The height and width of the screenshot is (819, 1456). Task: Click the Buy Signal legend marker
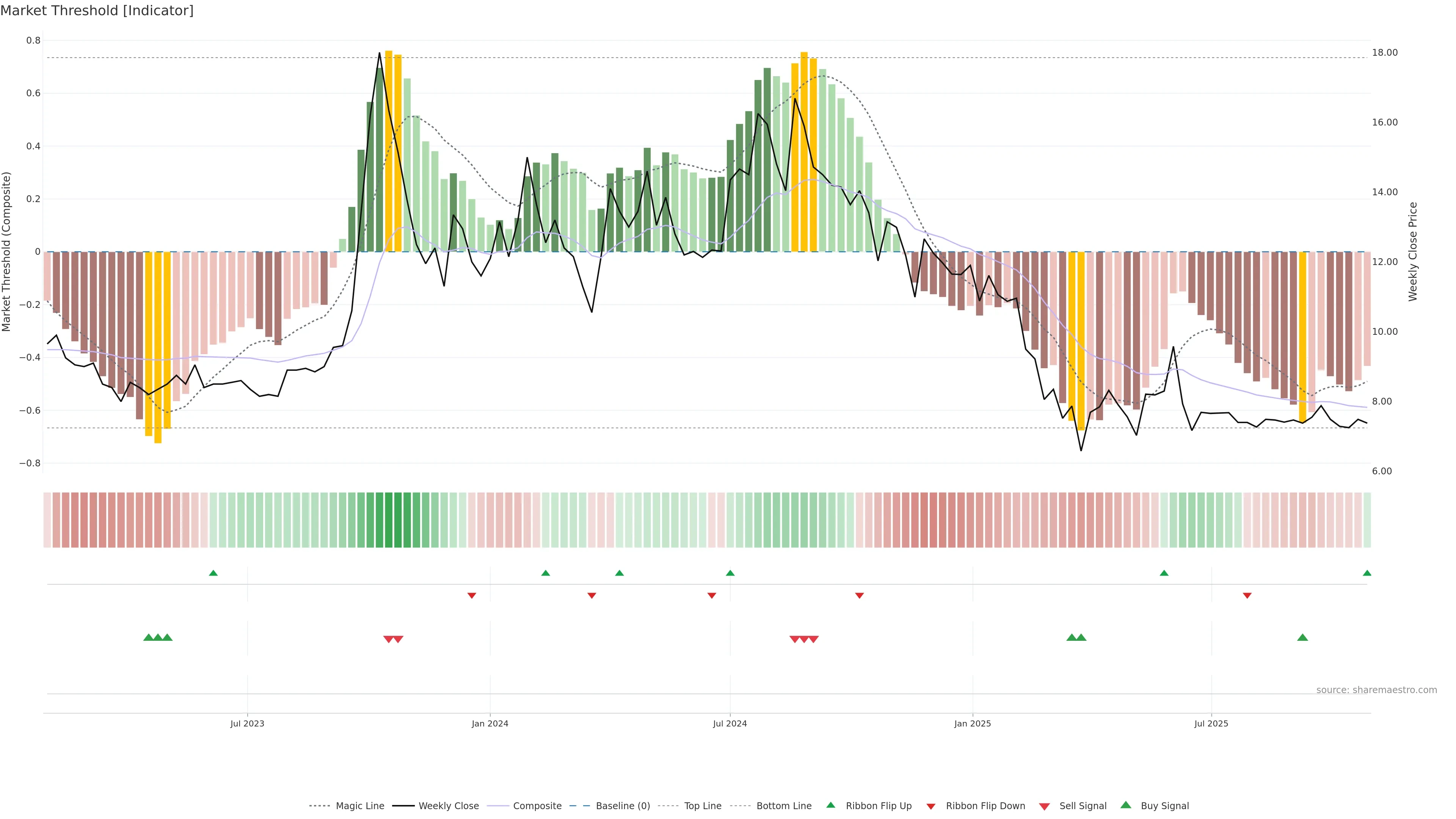tap(1125, 805)
